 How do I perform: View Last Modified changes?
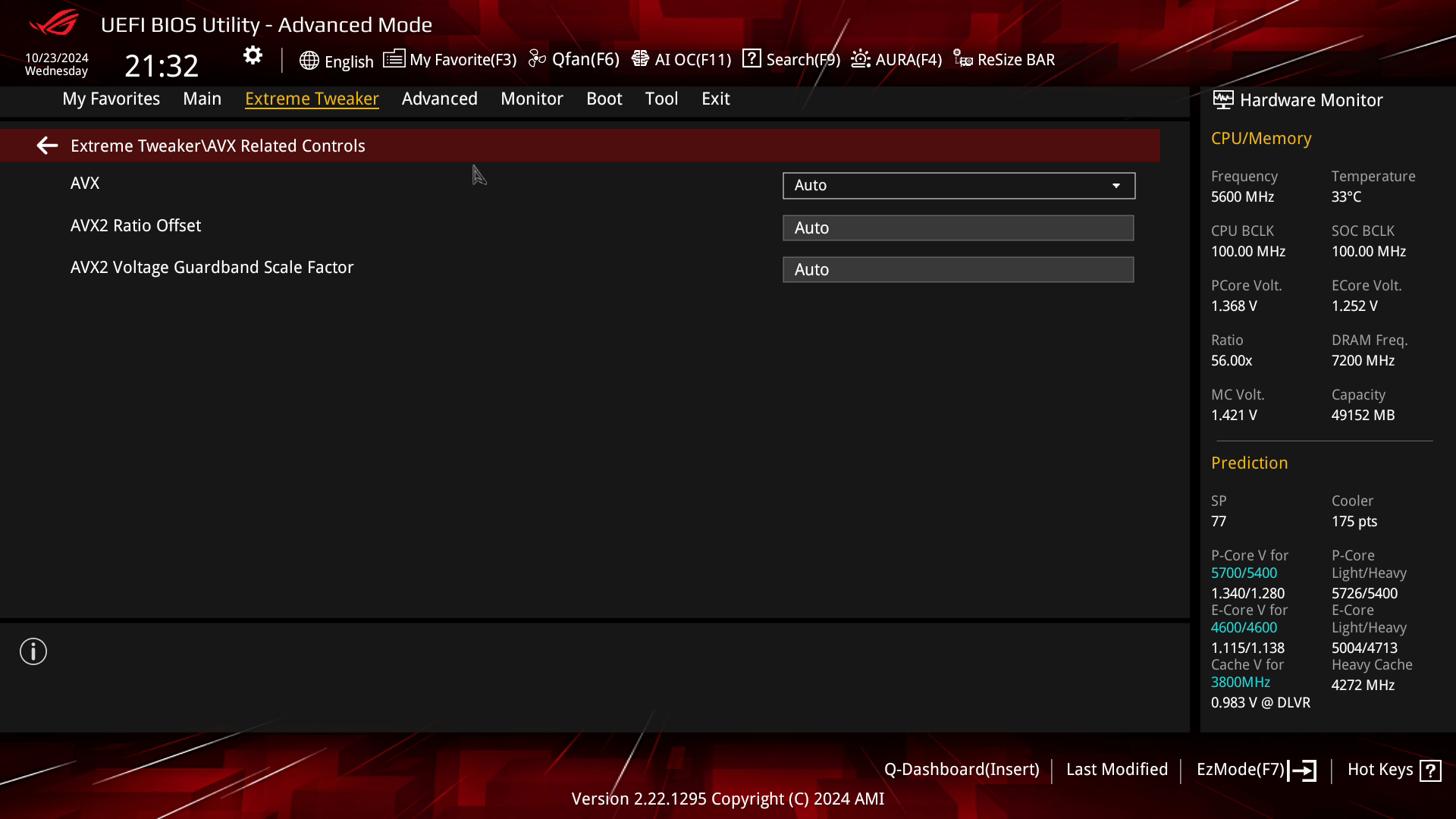click(1117, 769)
